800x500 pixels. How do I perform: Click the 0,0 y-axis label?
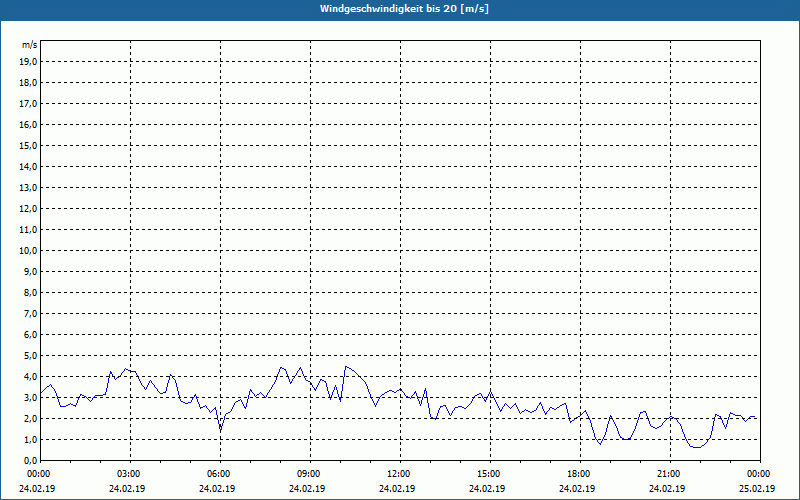click(x=30, y=460)
